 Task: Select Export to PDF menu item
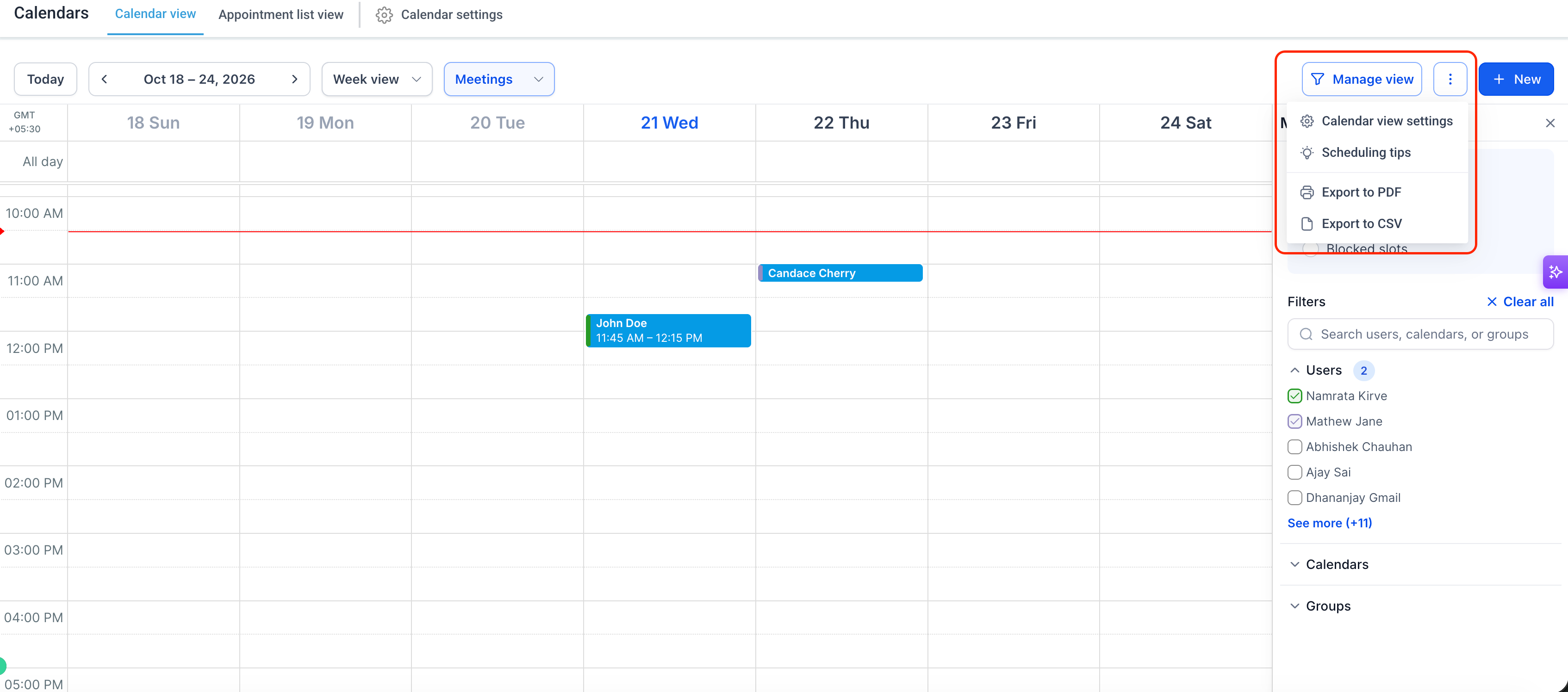[1377, 192]
